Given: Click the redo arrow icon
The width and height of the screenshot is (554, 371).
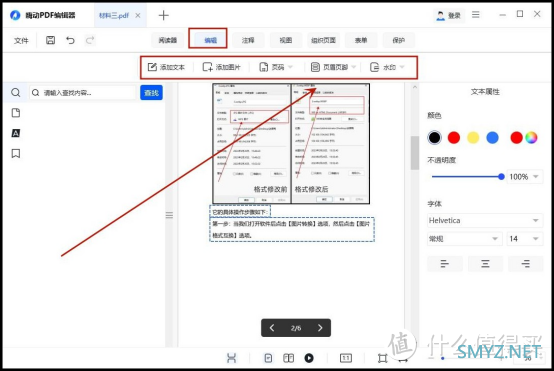Looking at the screenshot, I should (90, 40).
